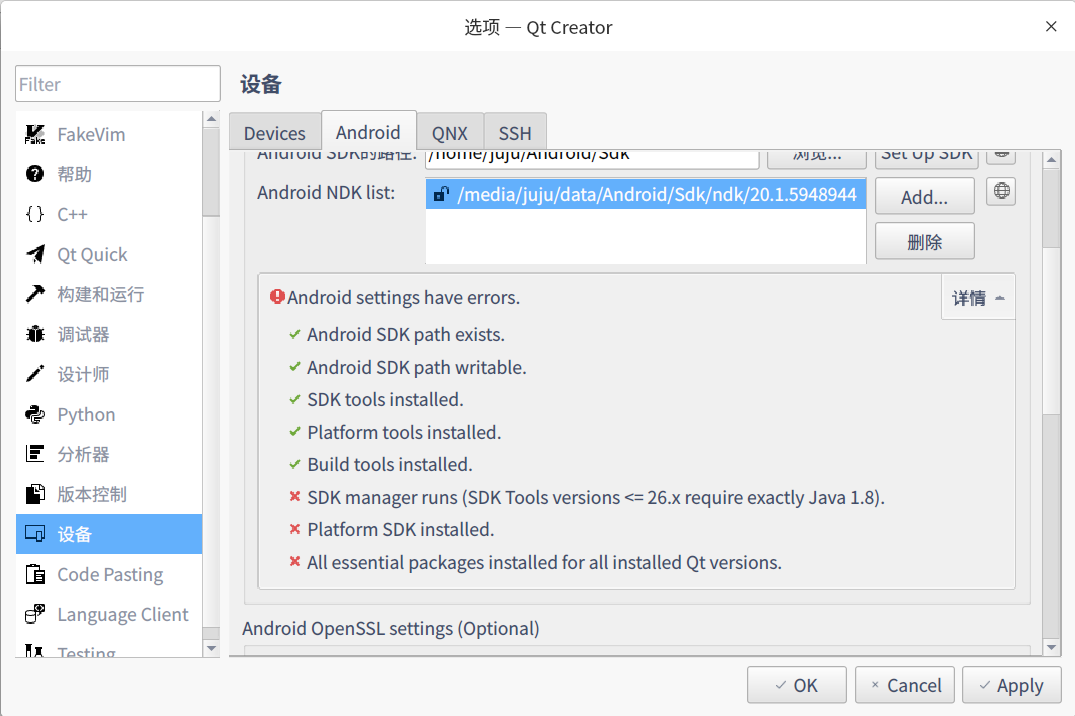Viewport: 1075px width, 716px height.
Task: Open the Qt Quick category icon
Action: pos(35,254)
